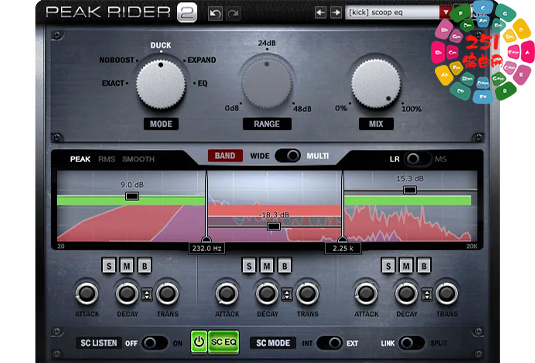Click the mid band 18.3 dB threshold handle
The height and width of the screenshot is (363, 535).
(274, 226)
